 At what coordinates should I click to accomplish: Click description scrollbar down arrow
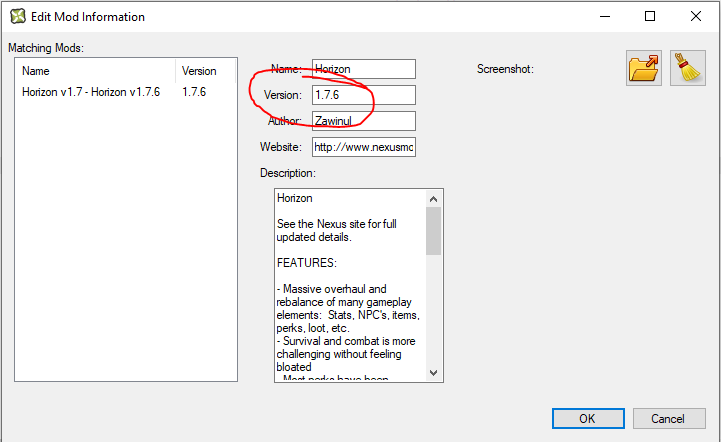[x=433, y=373]
